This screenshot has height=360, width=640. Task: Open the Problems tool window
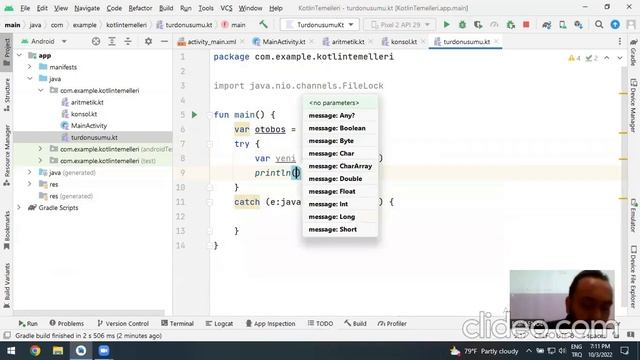click(67, 323)
